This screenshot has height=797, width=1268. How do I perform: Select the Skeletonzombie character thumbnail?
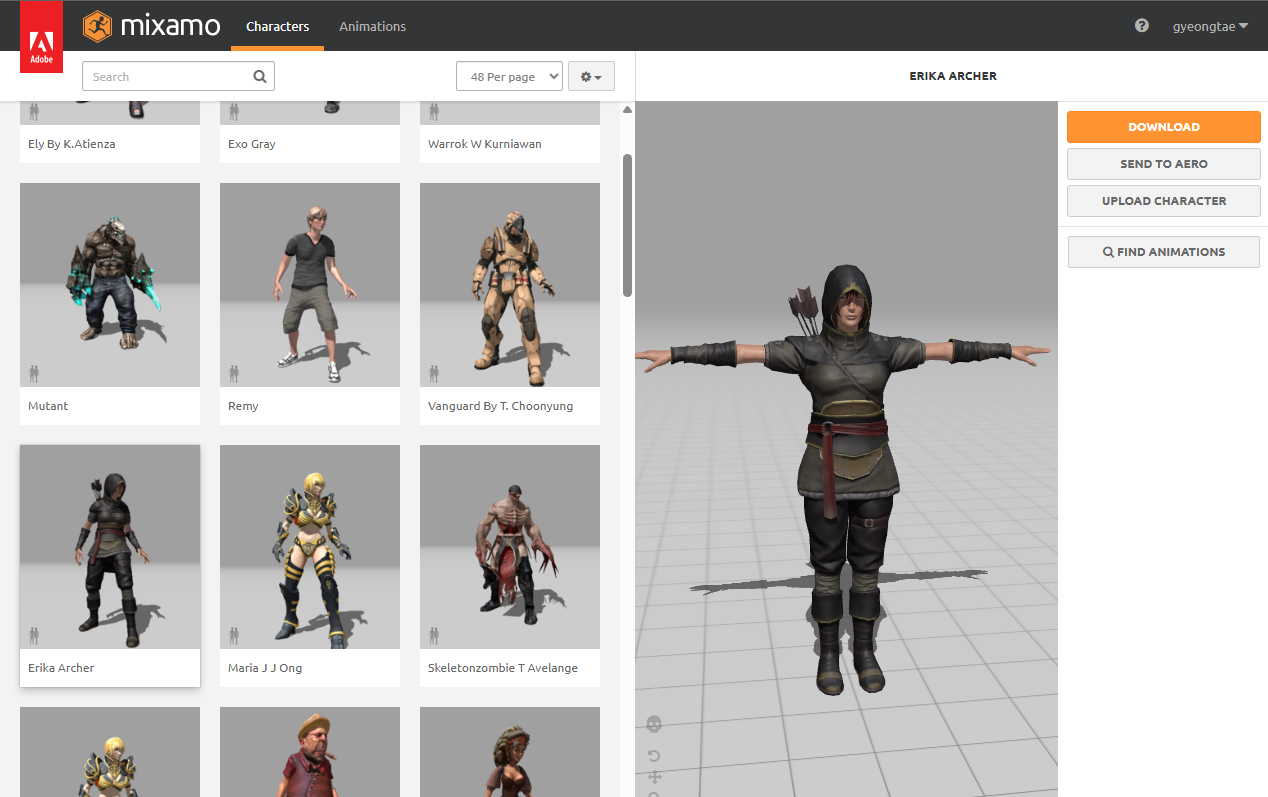pos(510,547)
